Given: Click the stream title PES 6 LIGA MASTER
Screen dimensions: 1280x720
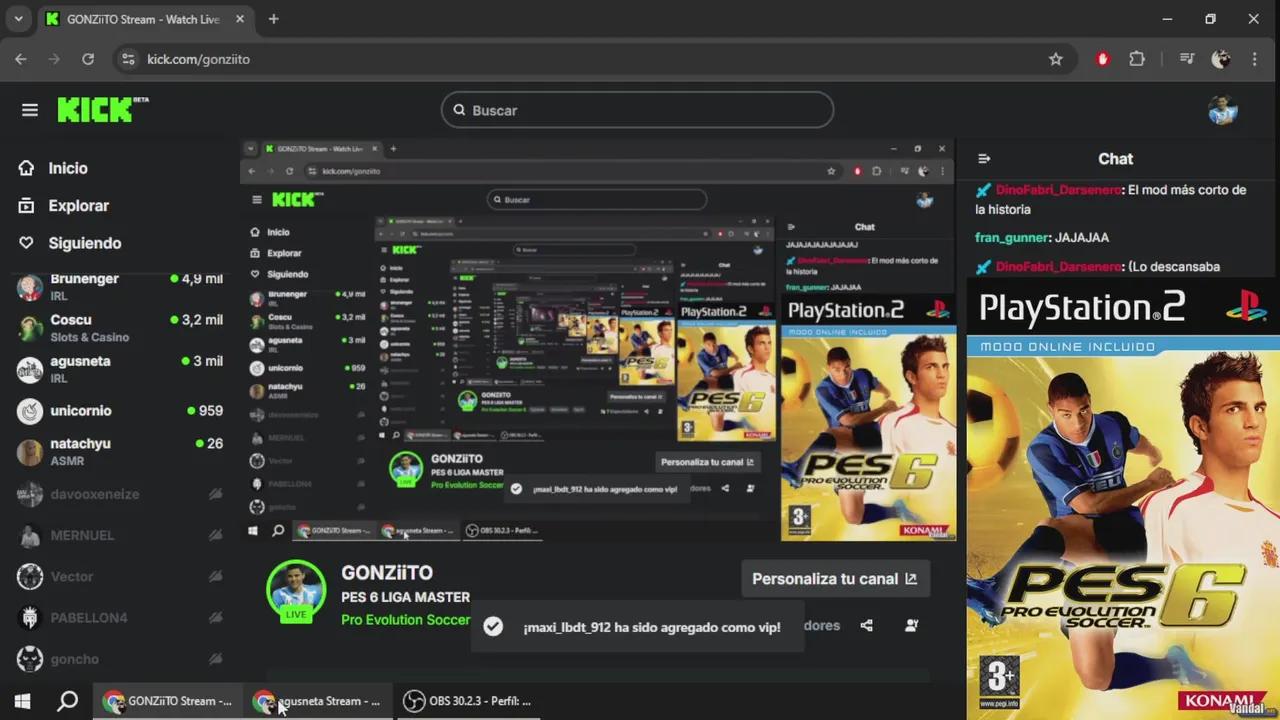Looking at the screenshot, I should (405, 597).
